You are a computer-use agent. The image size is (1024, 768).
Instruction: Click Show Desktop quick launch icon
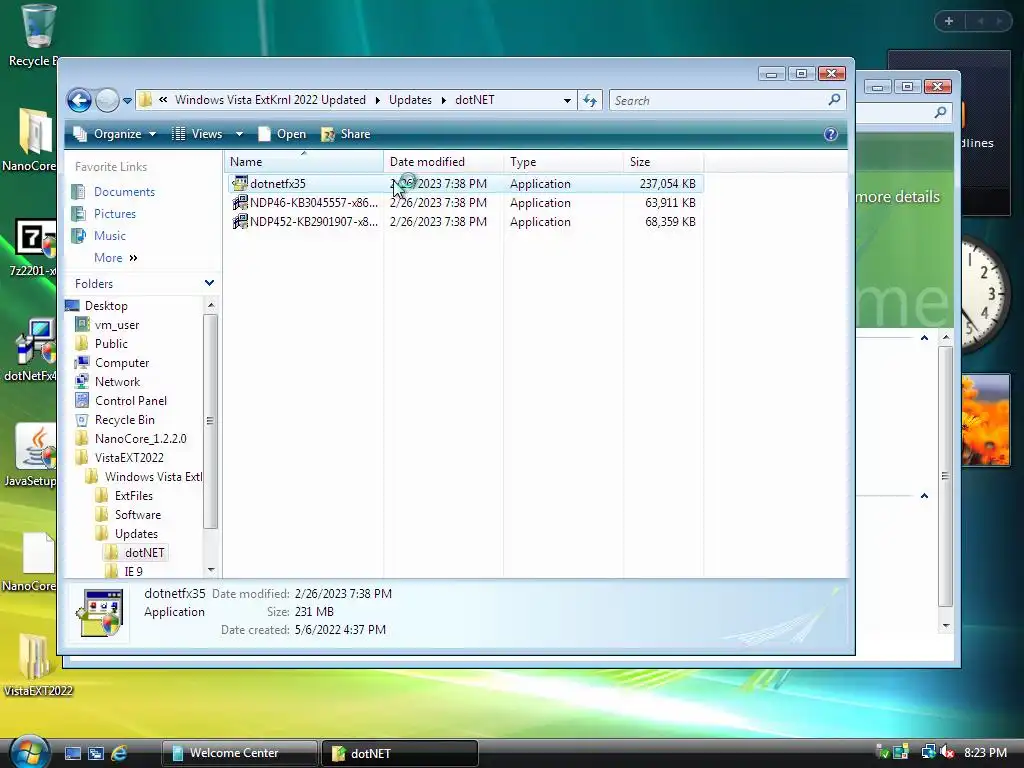click(x=72, y=754)
